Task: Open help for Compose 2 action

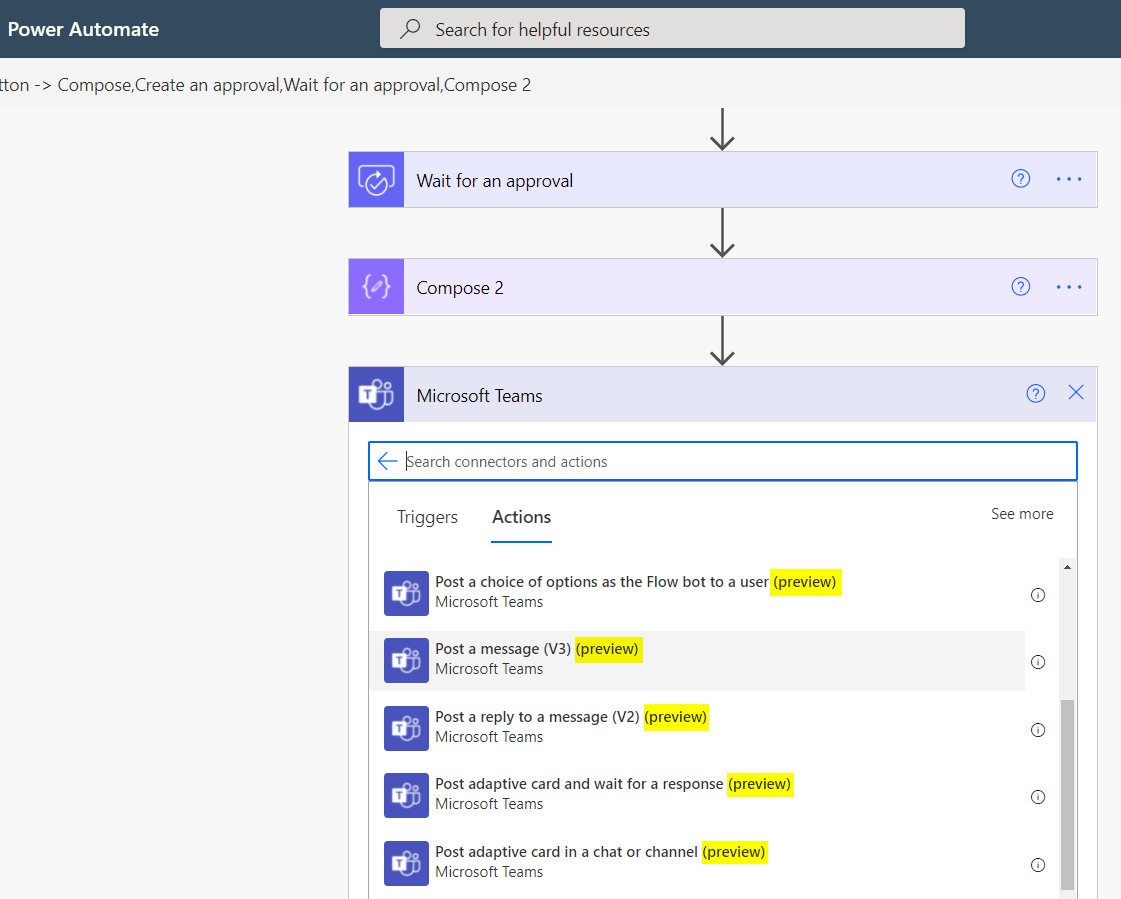Action: 1020,287
